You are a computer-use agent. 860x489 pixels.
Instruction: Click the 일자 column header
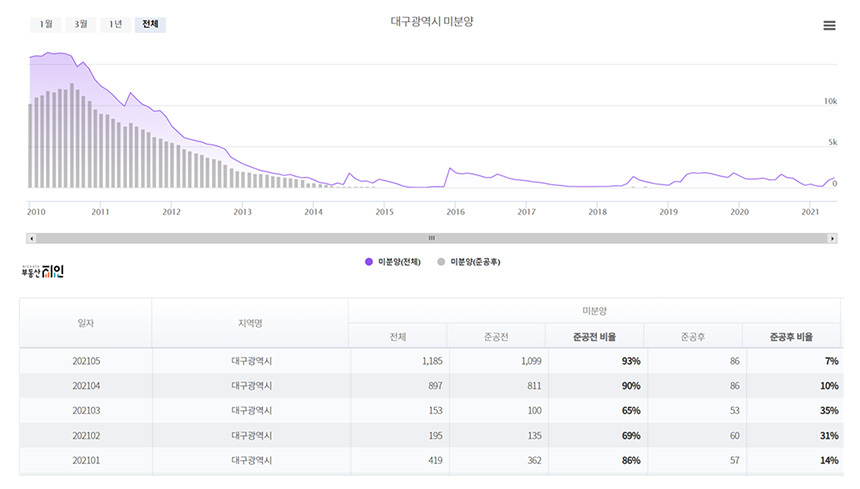point(86,323)
